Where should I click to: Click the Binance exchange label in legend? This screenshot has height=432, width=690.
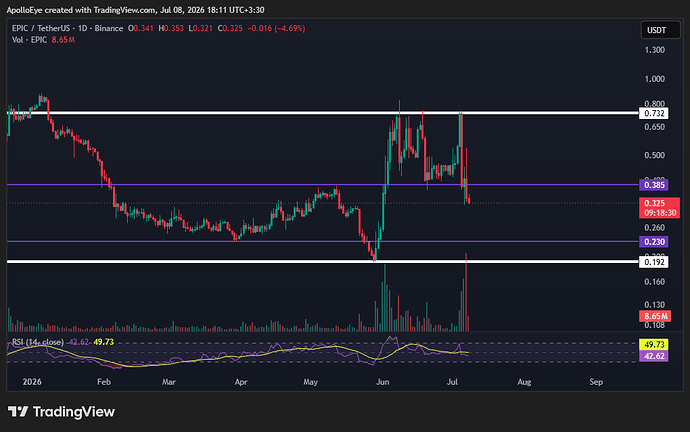[109, 28]
